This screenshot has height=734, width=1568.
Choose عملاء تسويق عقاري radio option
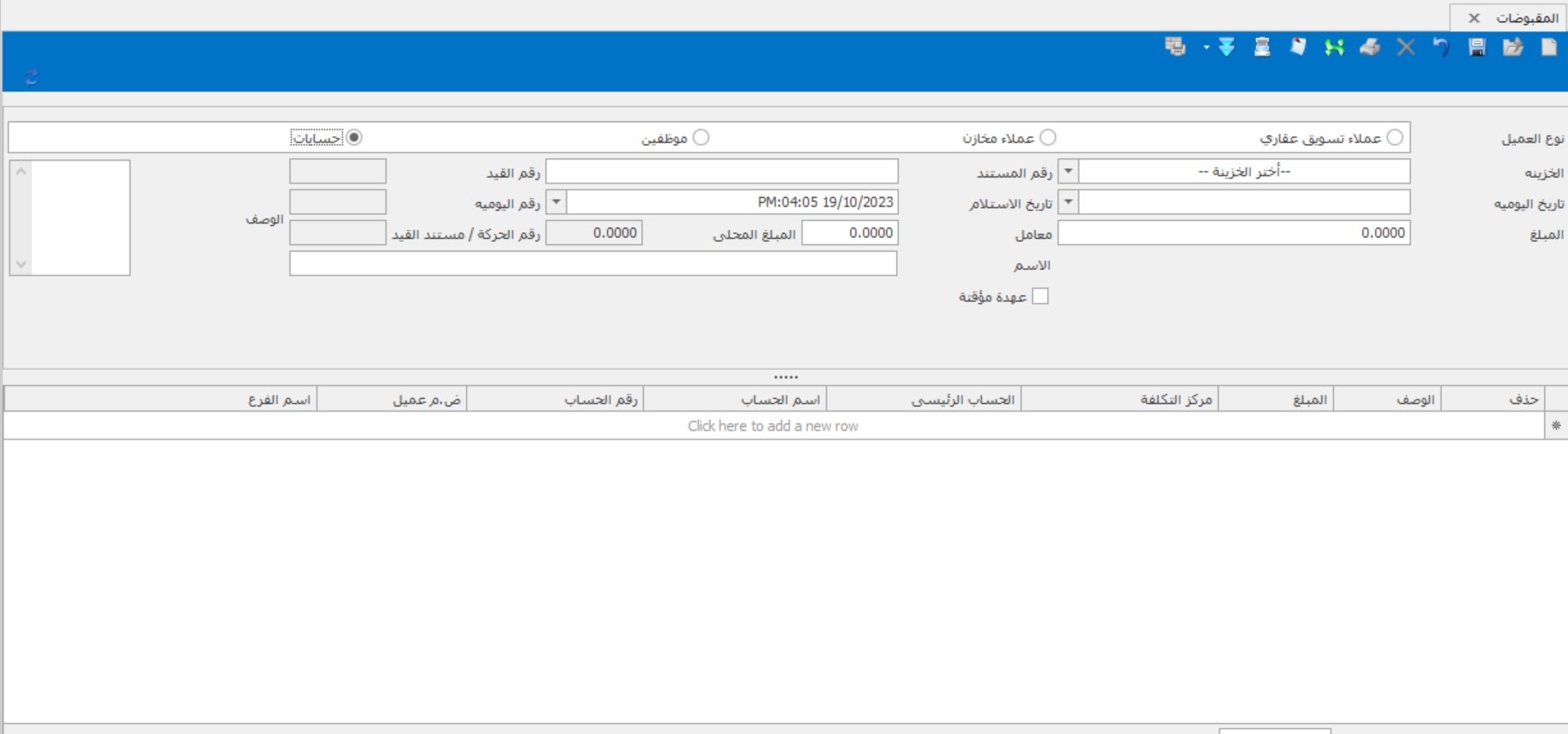coord(1394,137)
